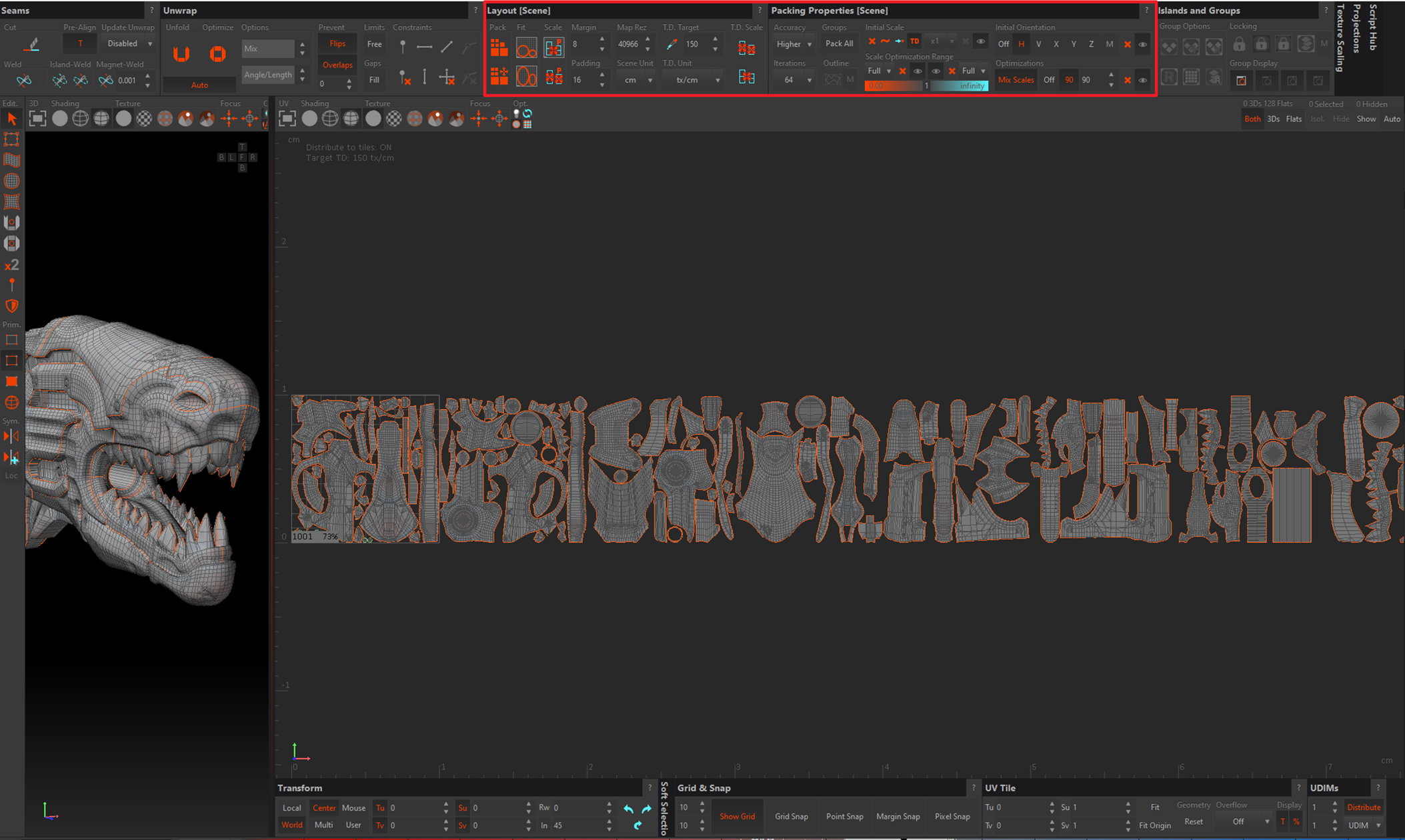The width and height of the screenshot is (1405, 840).
Task: Click the Edit select arrow tool
Action: [11, 119]
